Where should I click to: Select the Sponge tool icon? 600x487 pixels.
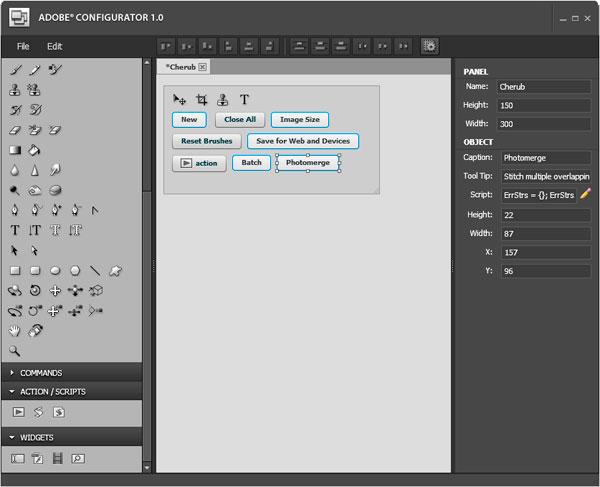point(55,190)
